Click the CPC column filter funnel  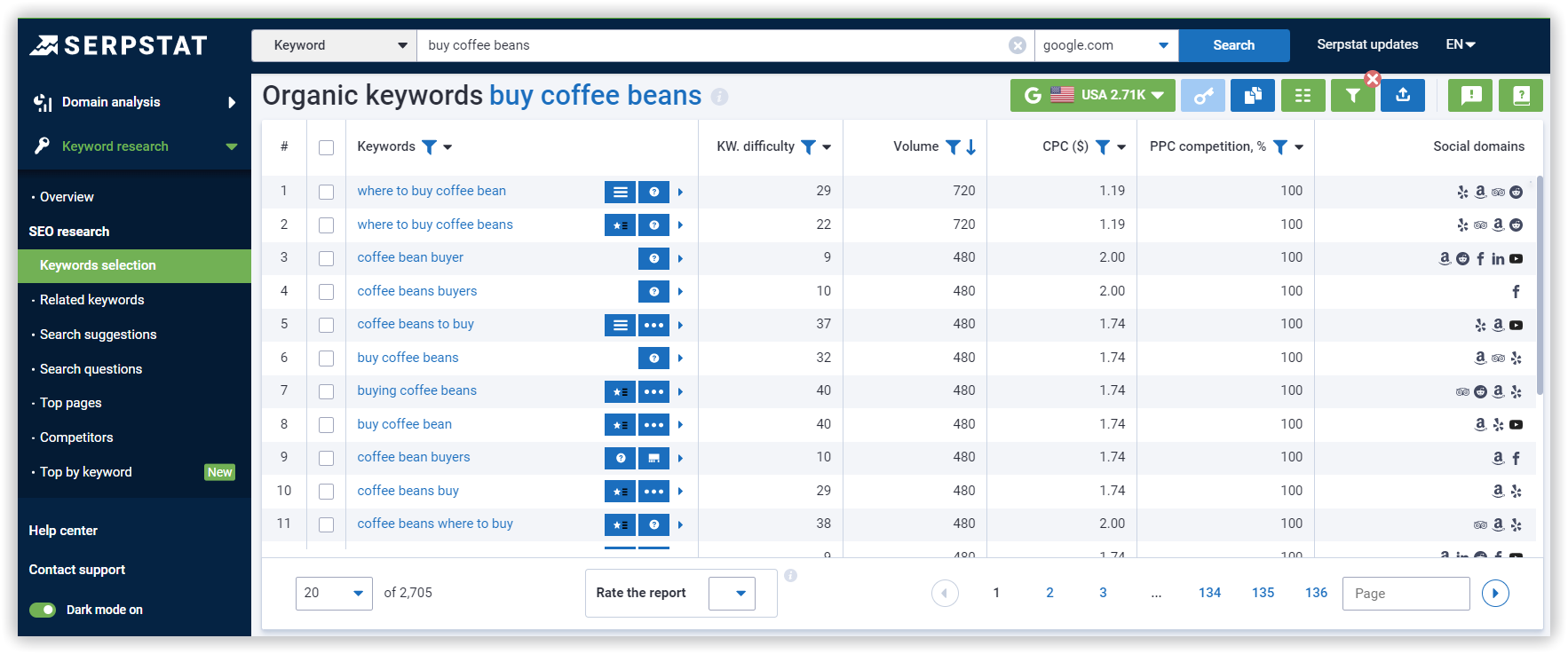coord(1103,146)
